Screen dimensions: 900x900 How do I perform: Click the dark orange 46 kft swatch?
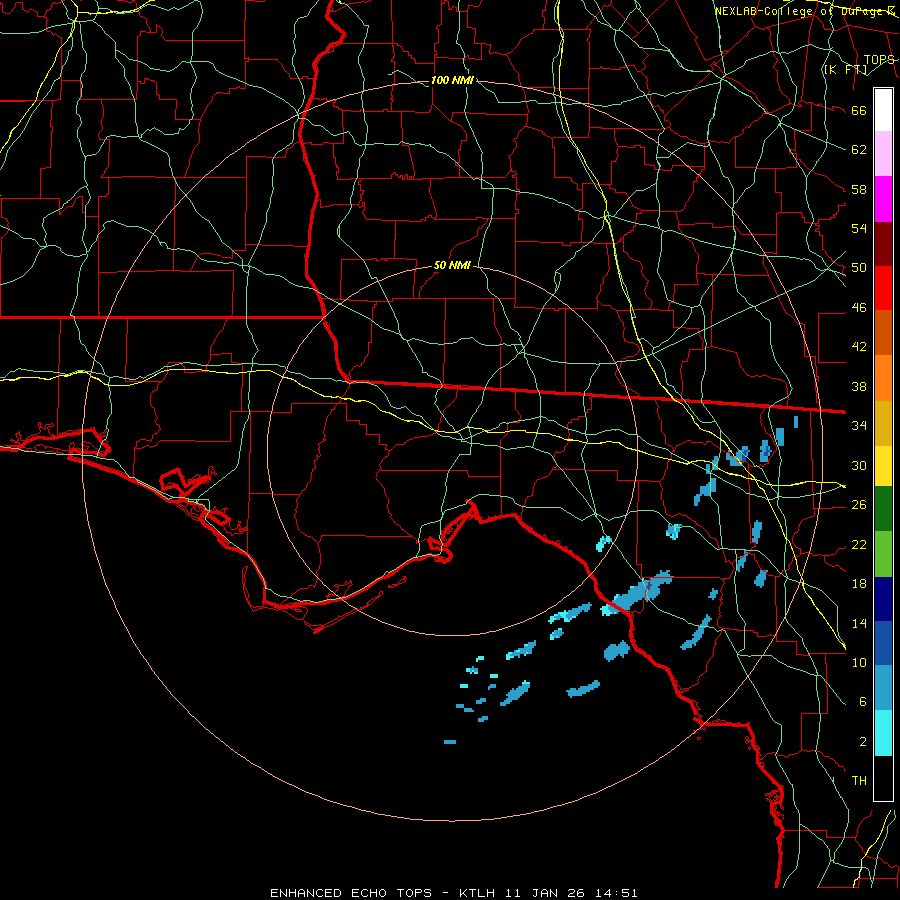pos(883,332)
